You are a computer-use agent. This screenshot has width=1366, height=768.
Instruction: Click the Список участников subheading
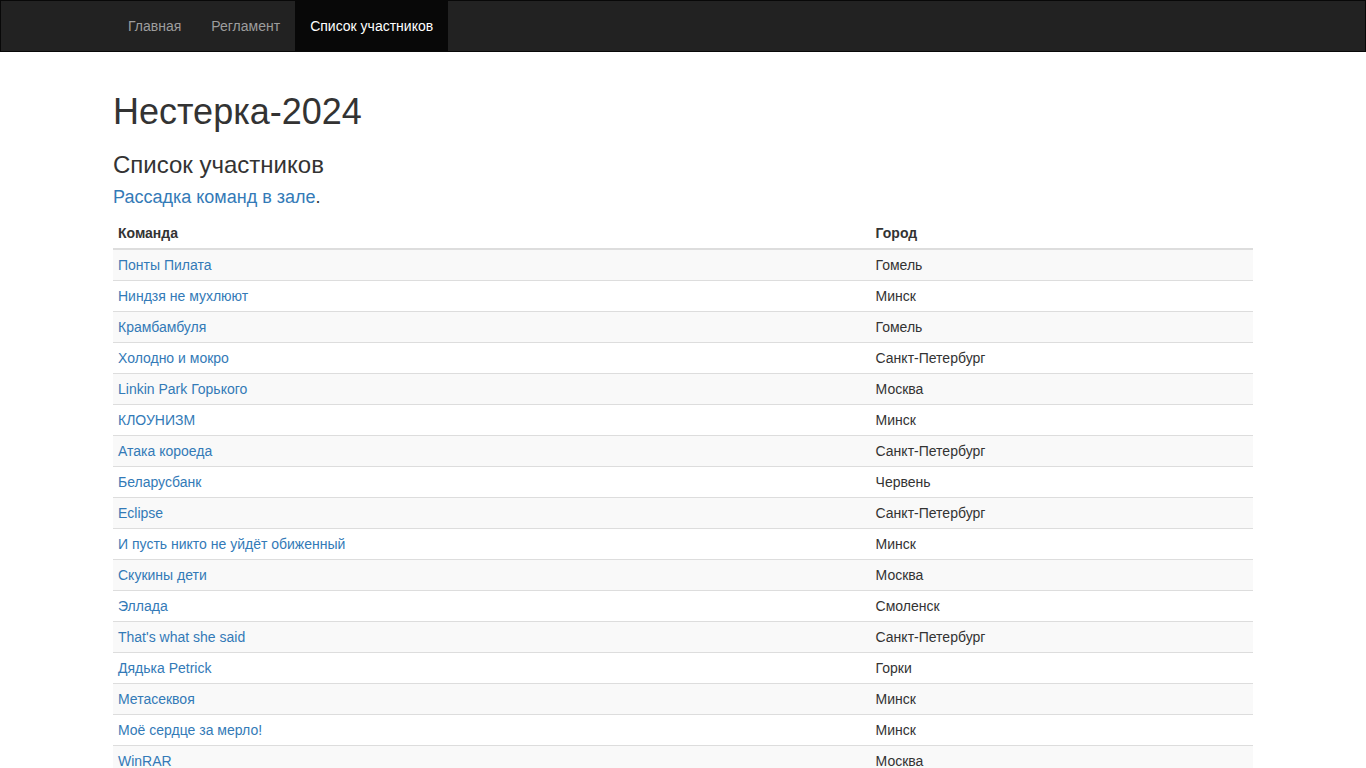[218, 165]
